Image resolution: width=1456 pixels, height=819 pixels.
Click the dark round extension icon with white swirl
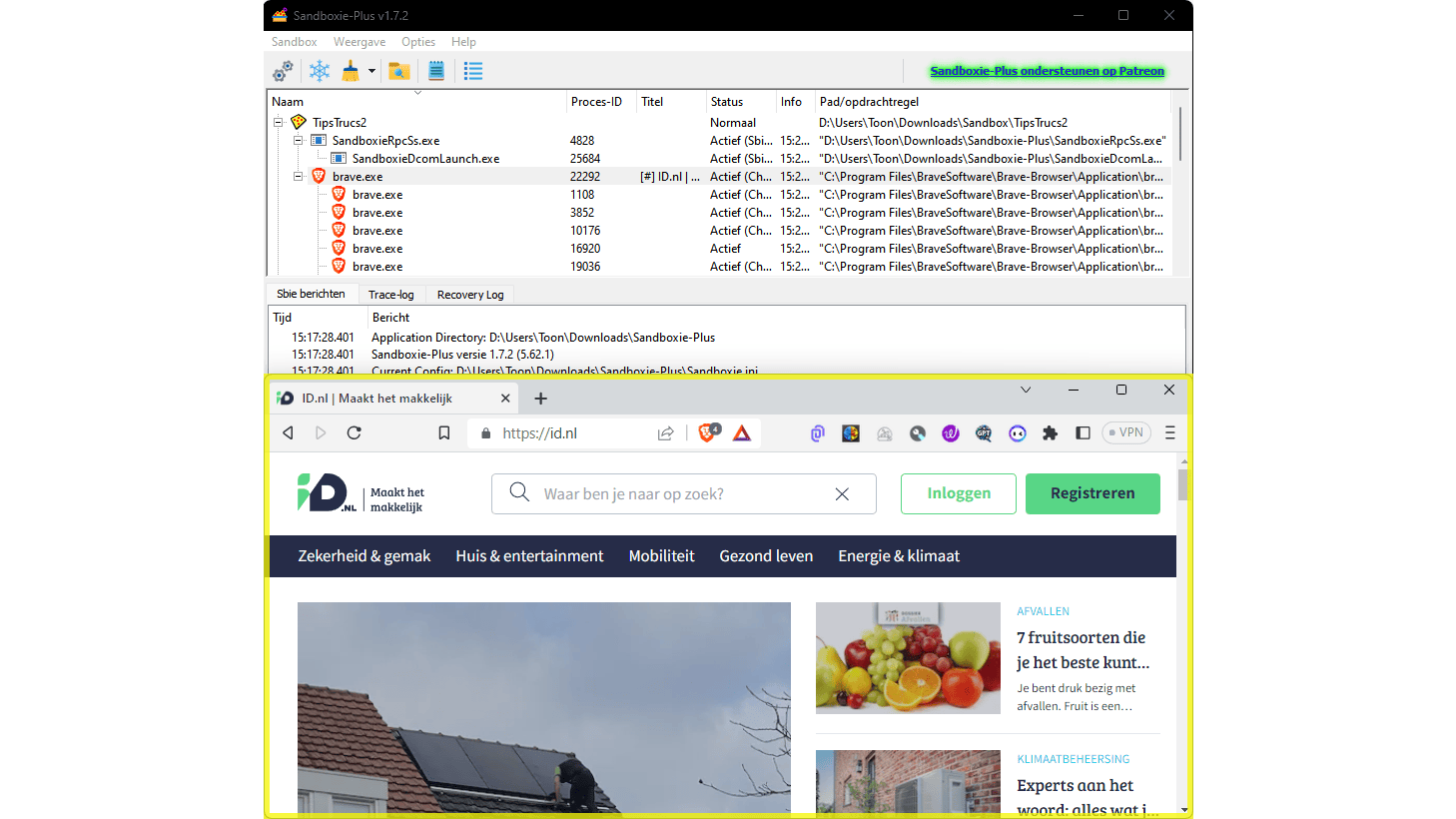click(x=918, y=433)
